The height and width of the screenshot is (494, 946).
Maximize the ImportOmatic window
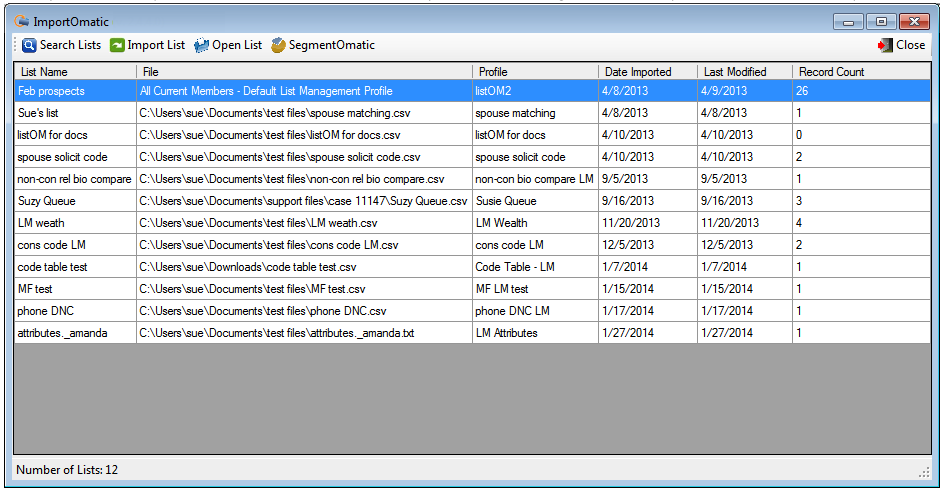[x=881, y=21]
